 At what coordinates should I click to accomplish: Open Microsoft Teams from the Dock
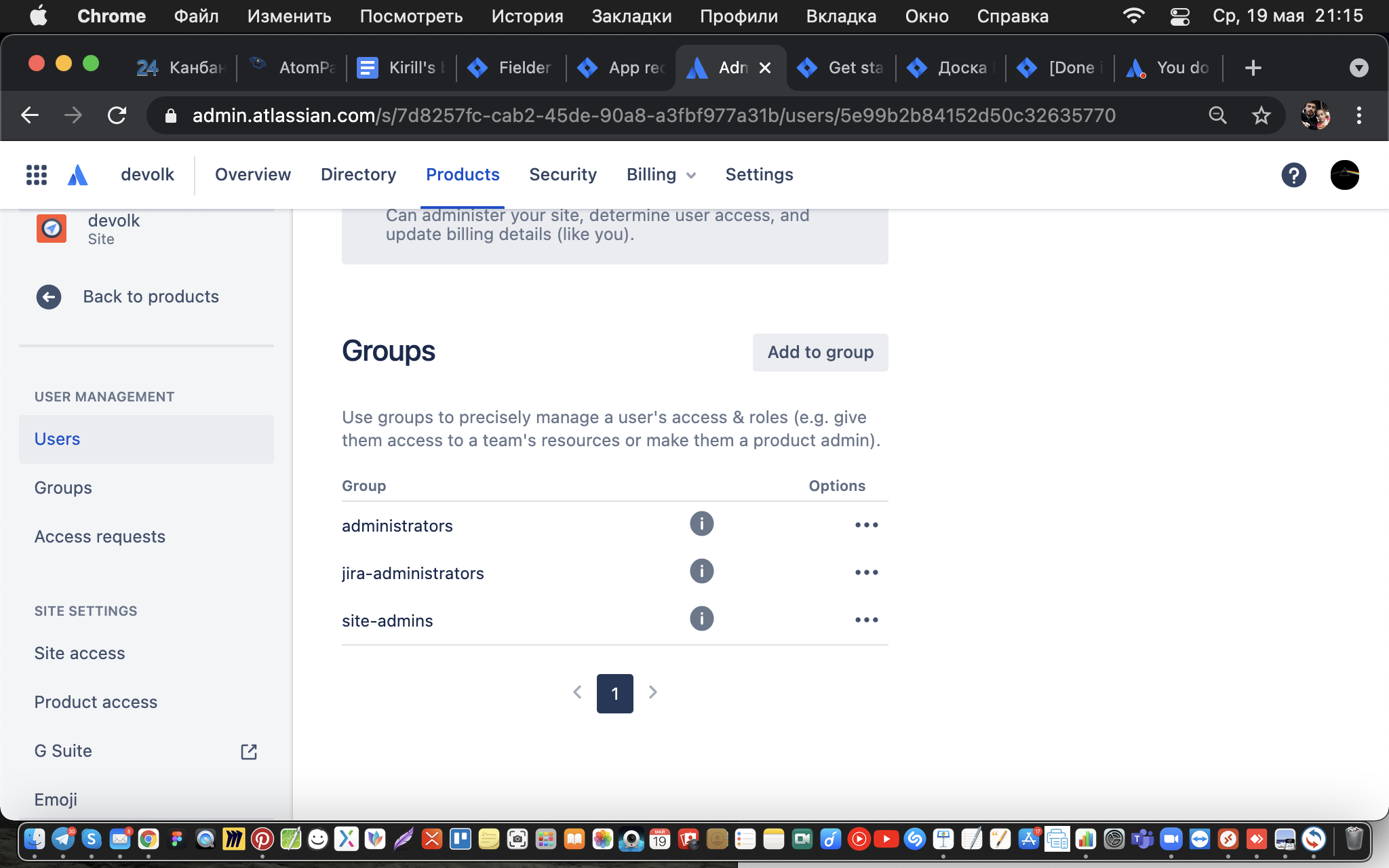pos(1142,840)
